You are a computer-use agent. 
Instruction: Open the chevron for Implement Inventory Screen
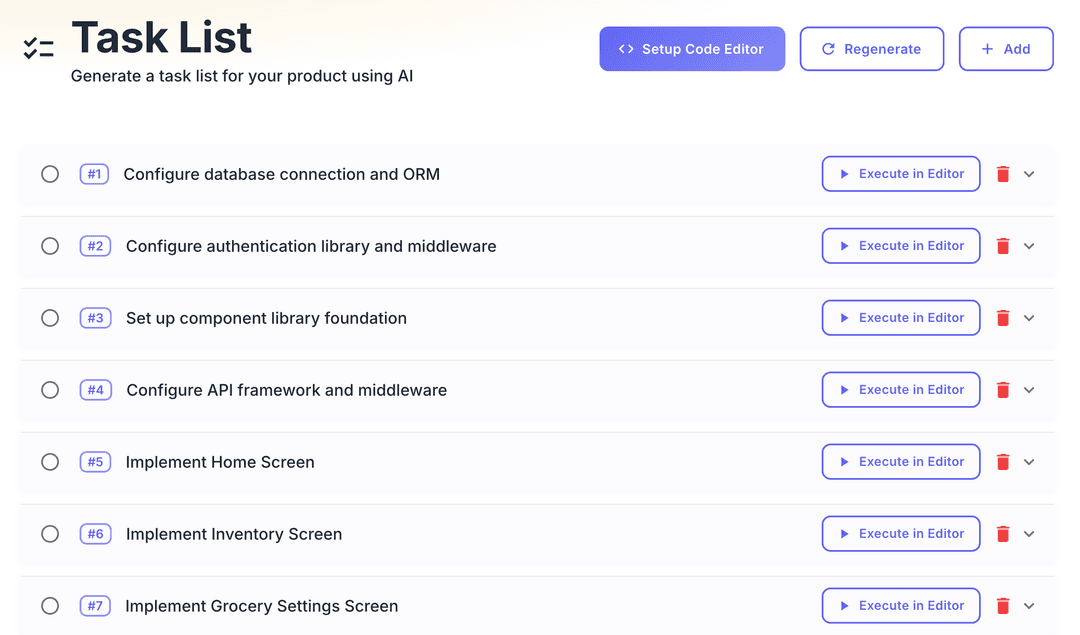click(1029, 534)
